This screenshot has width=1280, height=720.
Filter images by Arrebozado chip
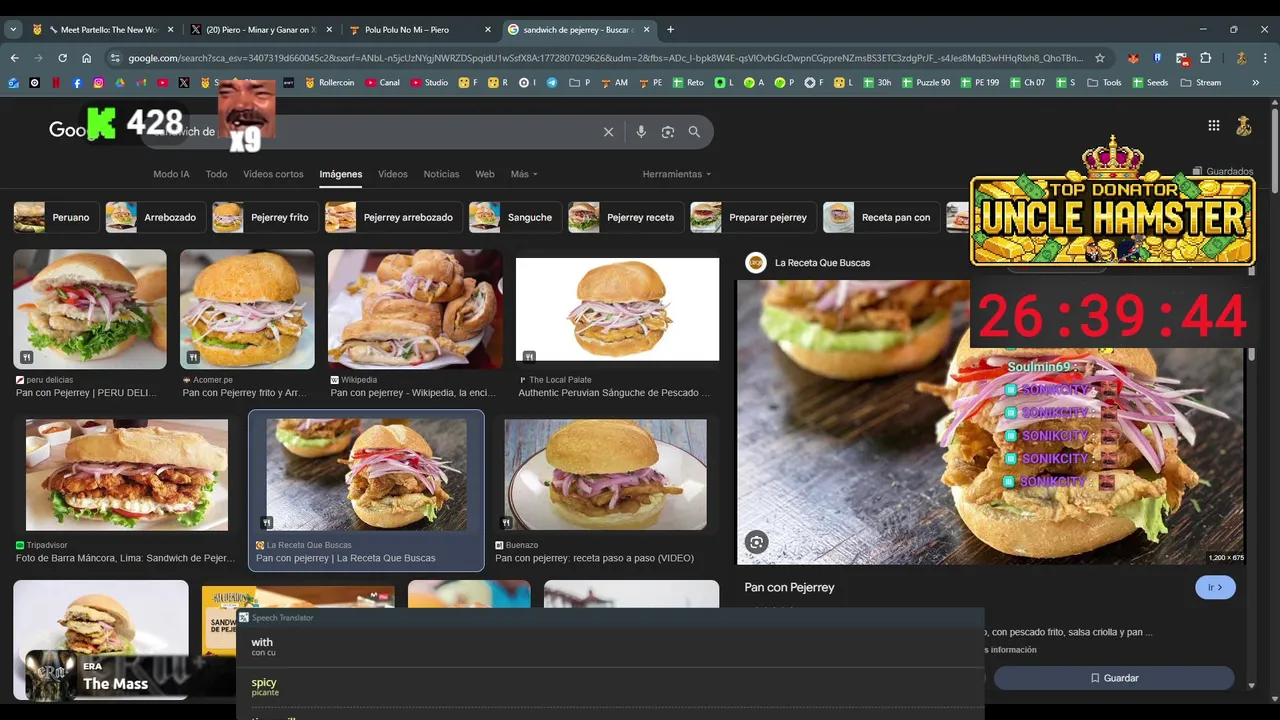(x=156, y=217)
